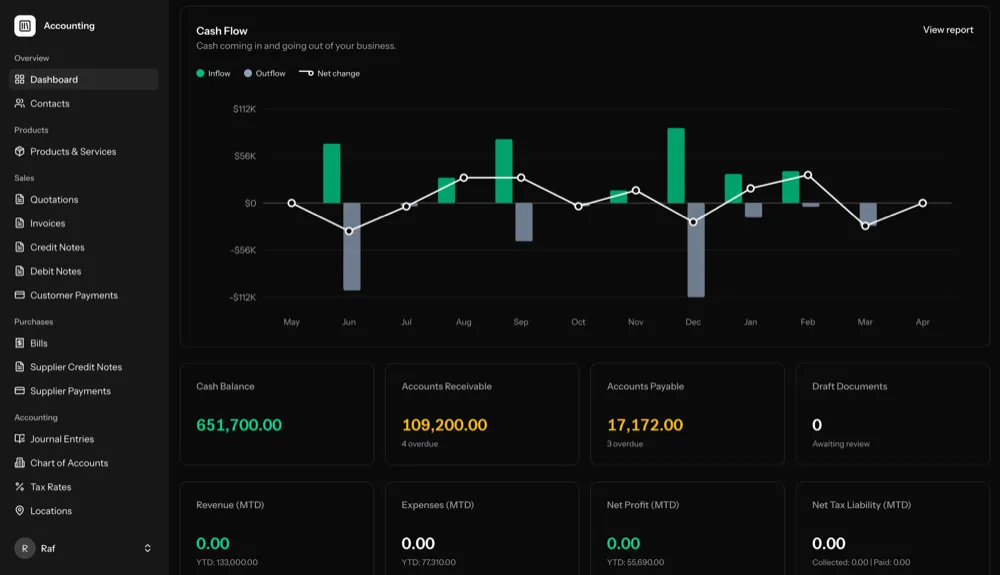Click the Bills receipt icon

[20, 343]
